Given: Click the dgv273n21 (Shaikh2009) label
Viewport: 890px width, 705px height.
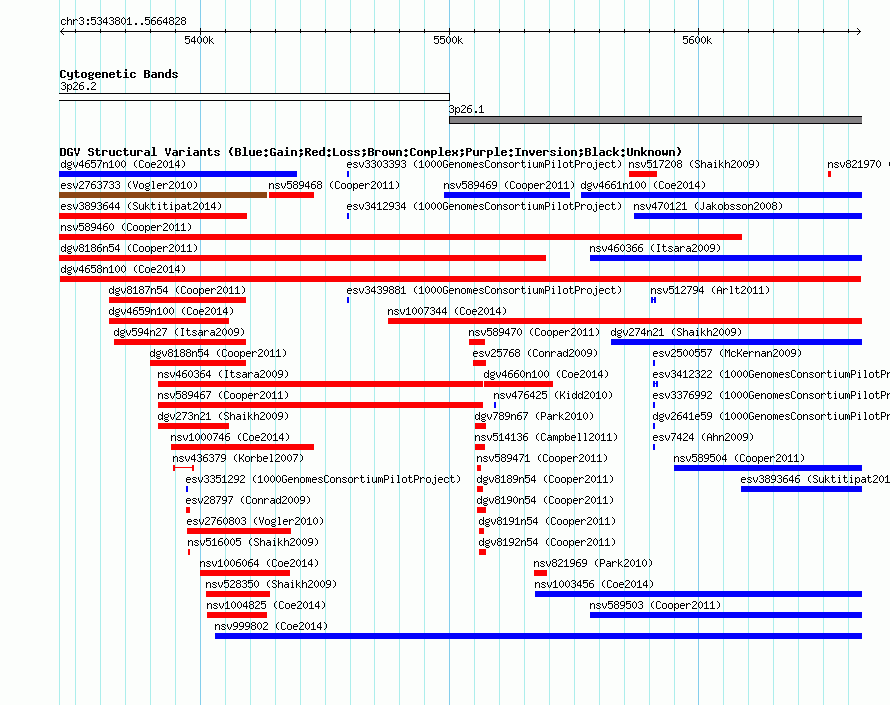Looking at the screenshot, I should [223, 417].
